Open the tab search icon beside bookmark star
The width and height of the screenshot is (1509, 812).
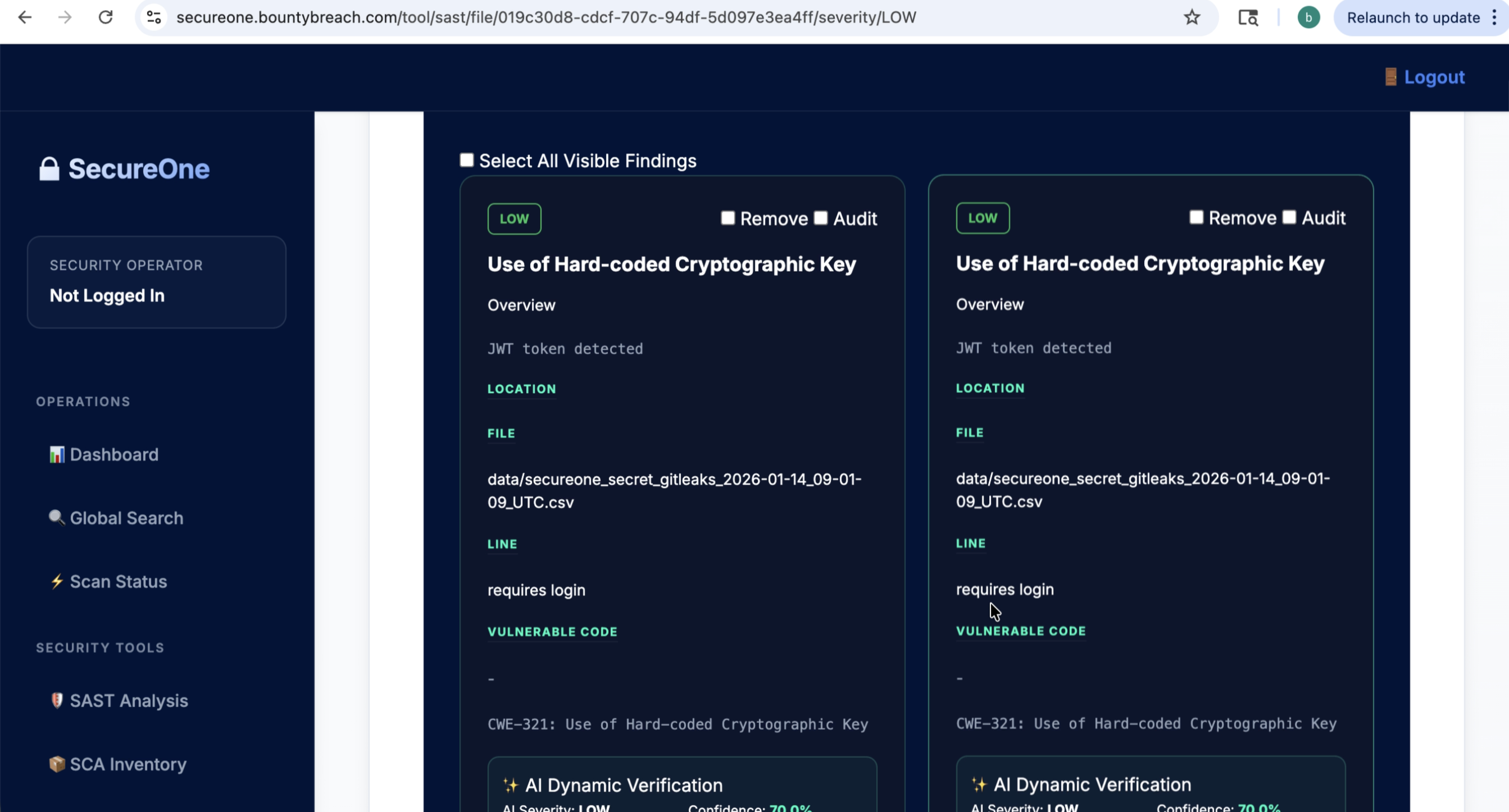point(1248,17)
